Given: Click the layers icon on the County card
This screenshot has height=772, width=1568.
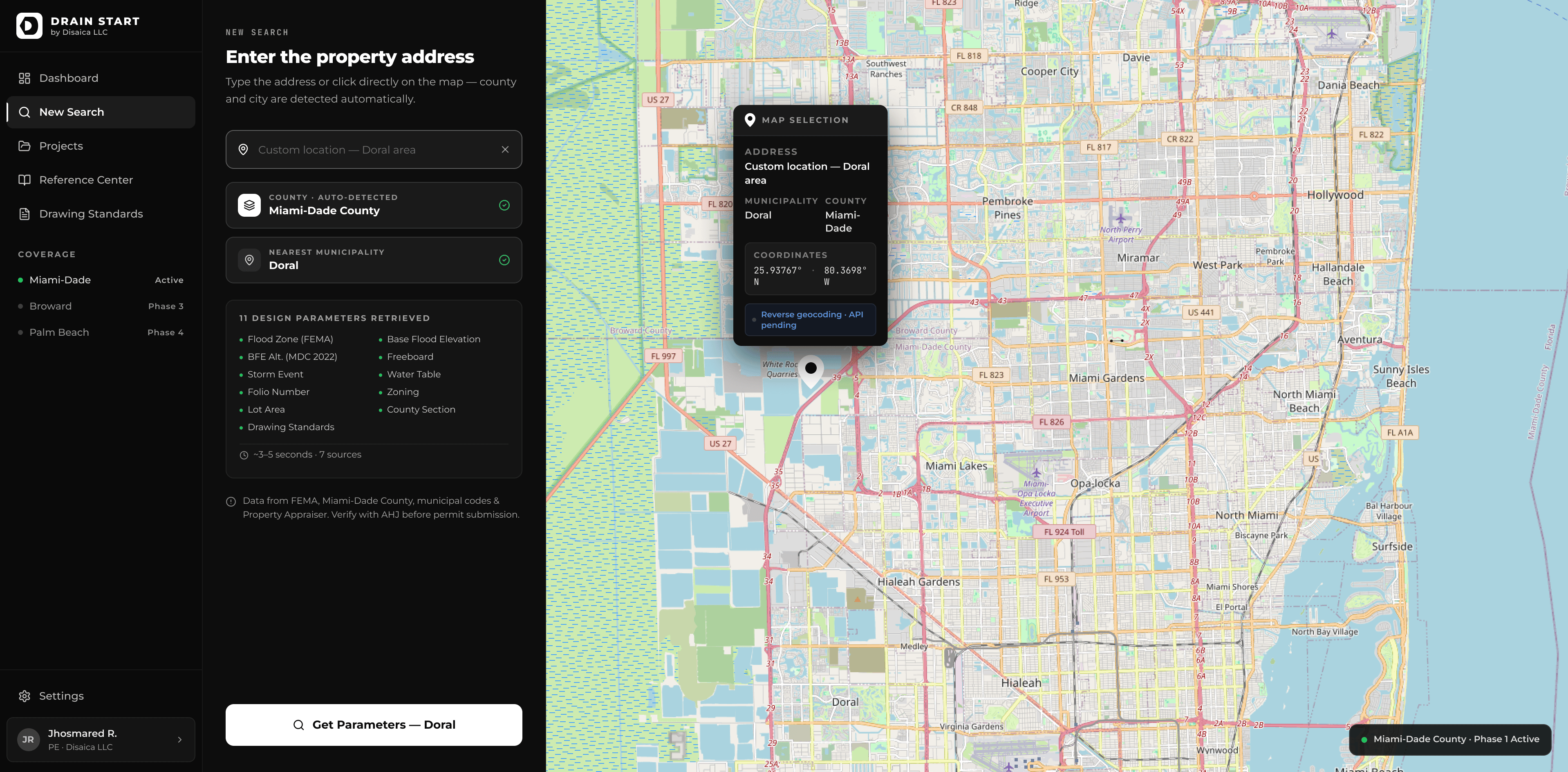Looking at the screenshot, I should click(x=249, y=205).
